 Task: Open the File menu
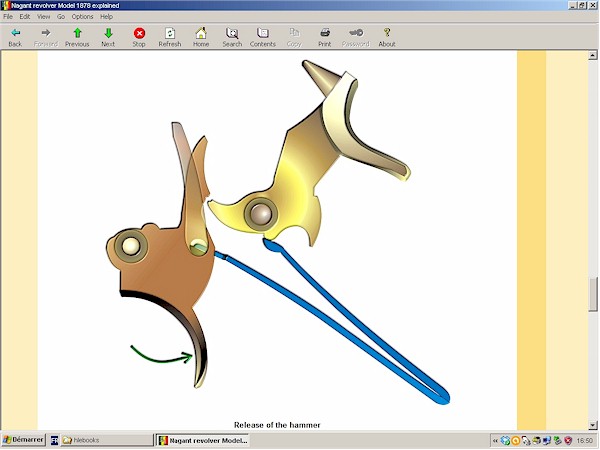(8, 16)
